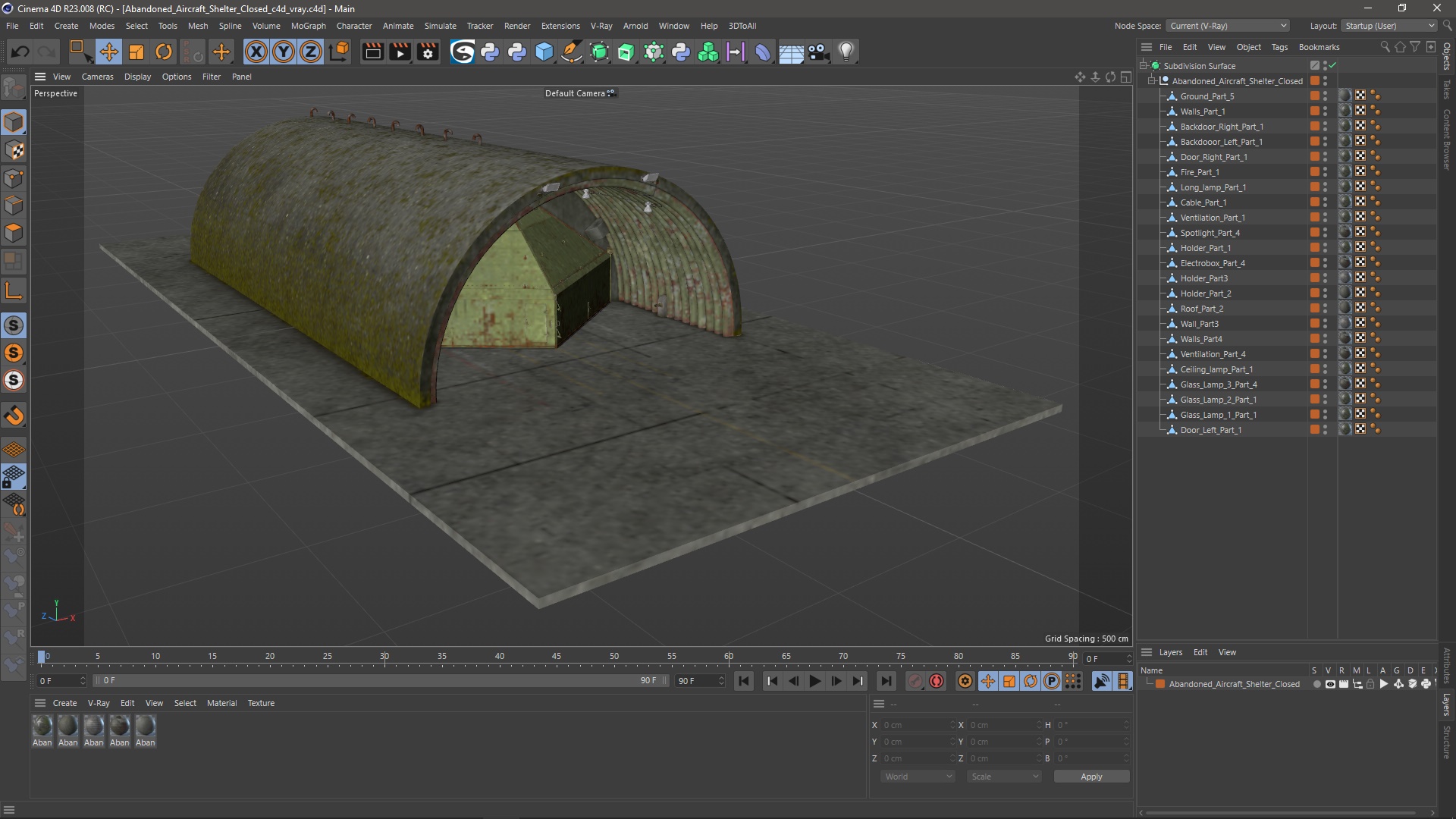The width and height of the screenshot is (1456, 819).
Task: Select the fifth material thumbnail
Action: point(146,726)
